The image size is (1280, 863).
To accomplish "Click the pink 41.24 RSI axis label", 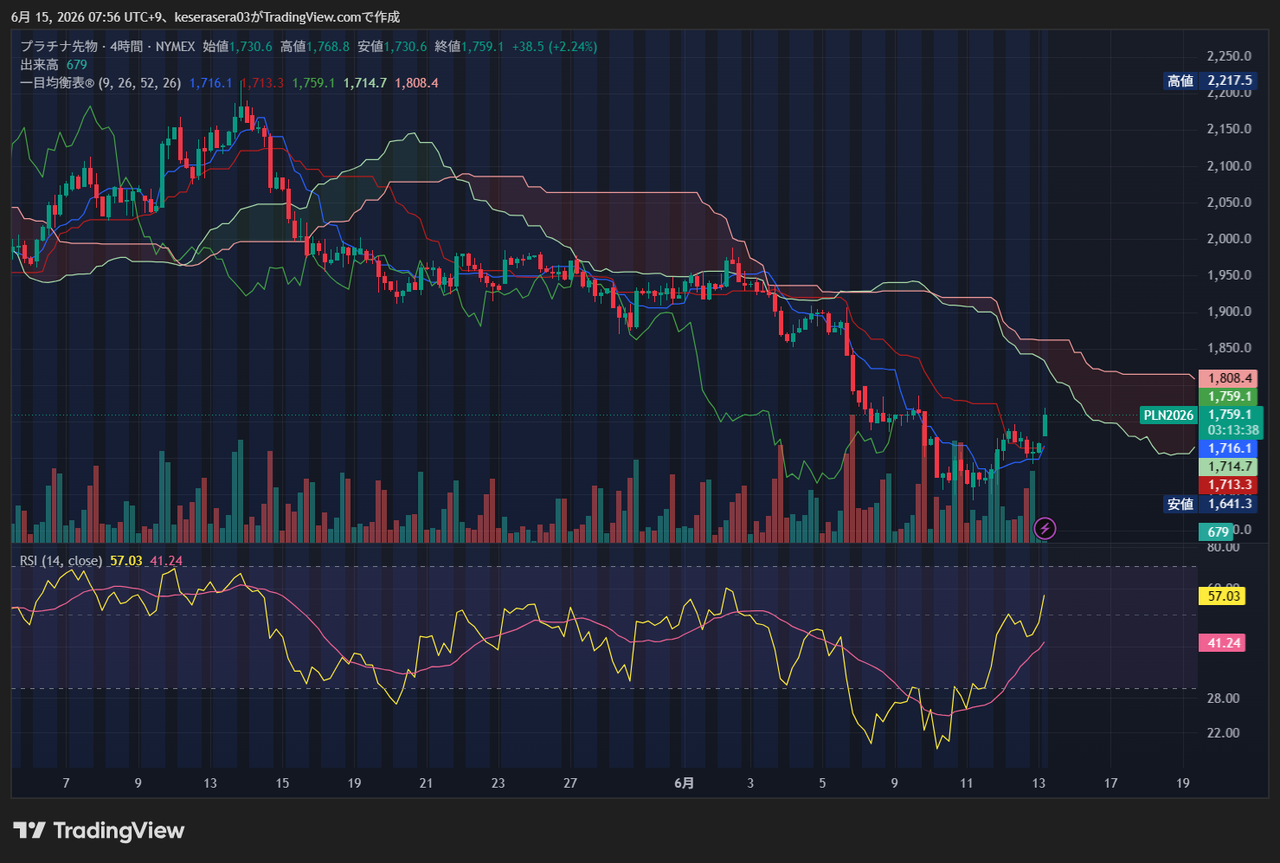I will click(x=1222, y=643).
